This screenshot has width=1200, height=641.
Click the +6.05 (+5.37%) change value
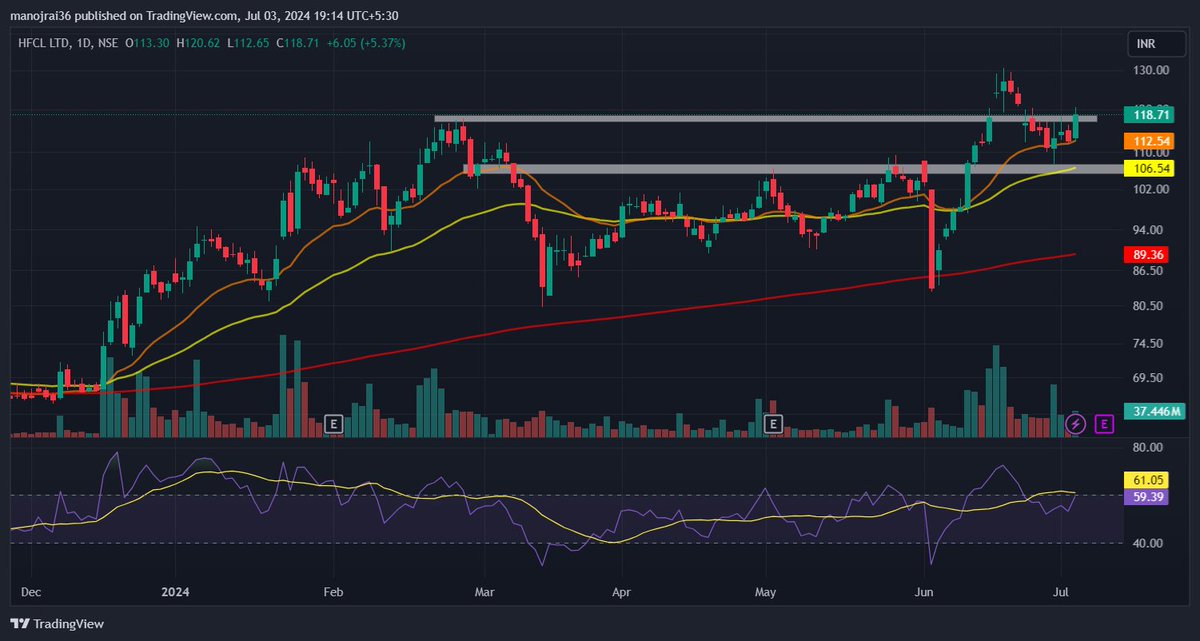click(367, 43)
